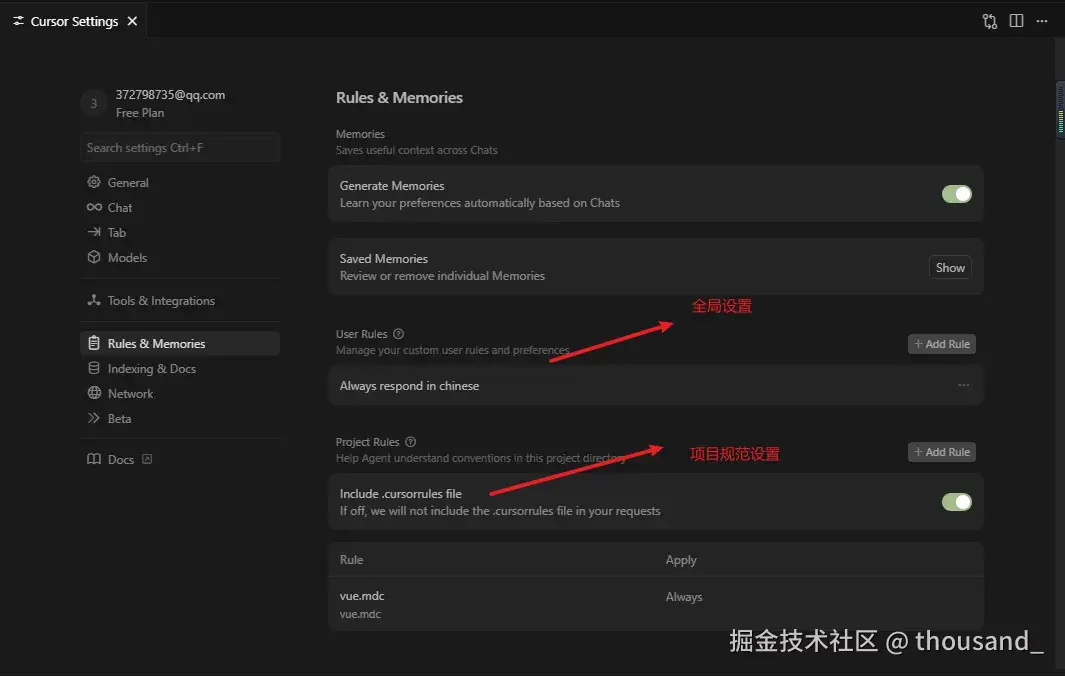Click the Beta double-chevron icon

pos(94,418)
